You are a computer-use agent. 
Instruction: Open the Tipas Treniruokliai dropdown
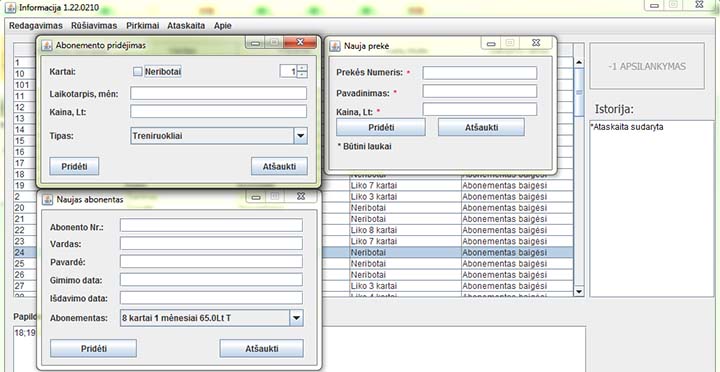(300, 136)
